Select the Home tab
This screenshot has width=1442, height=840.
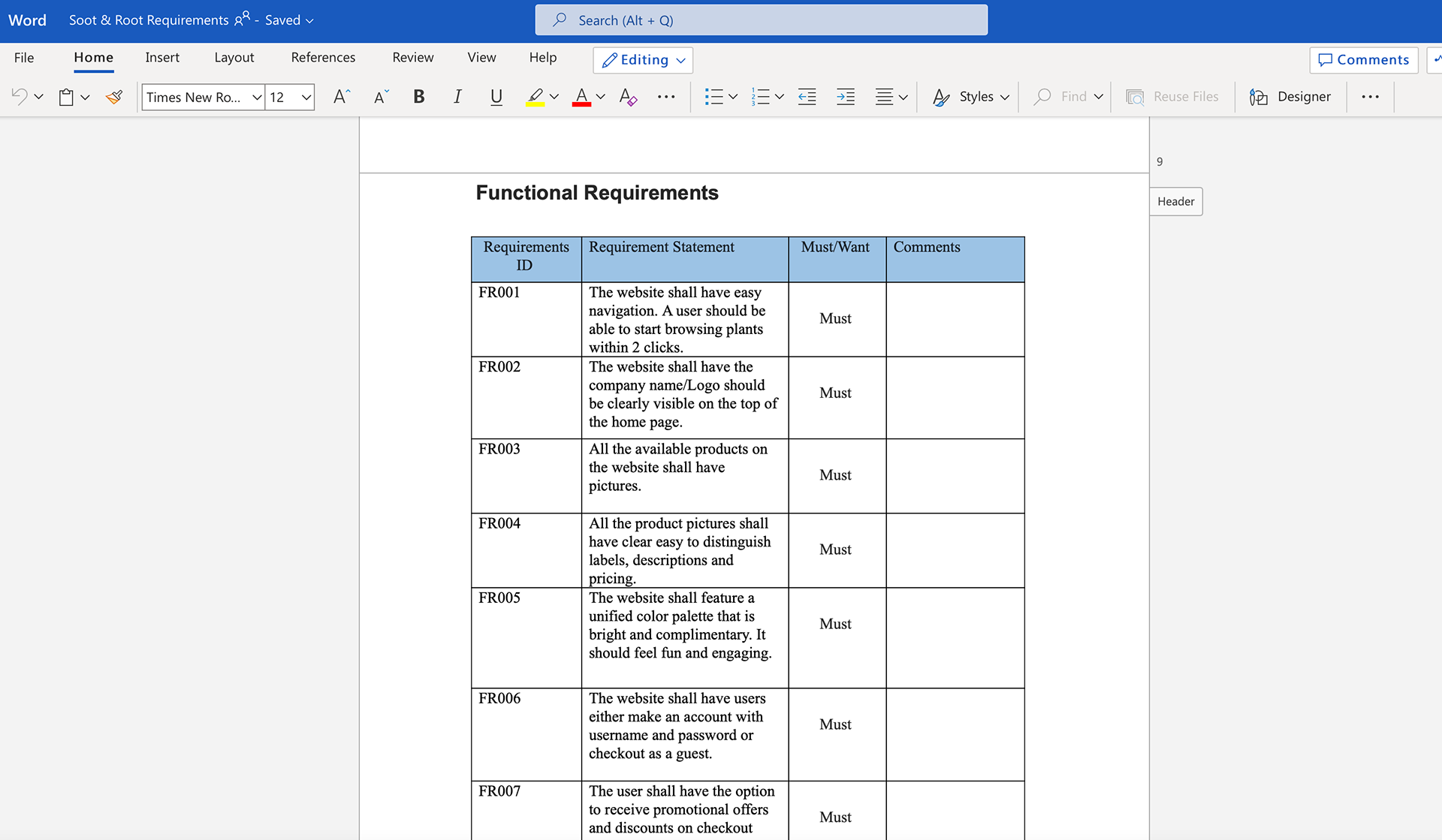pos(93,58)
